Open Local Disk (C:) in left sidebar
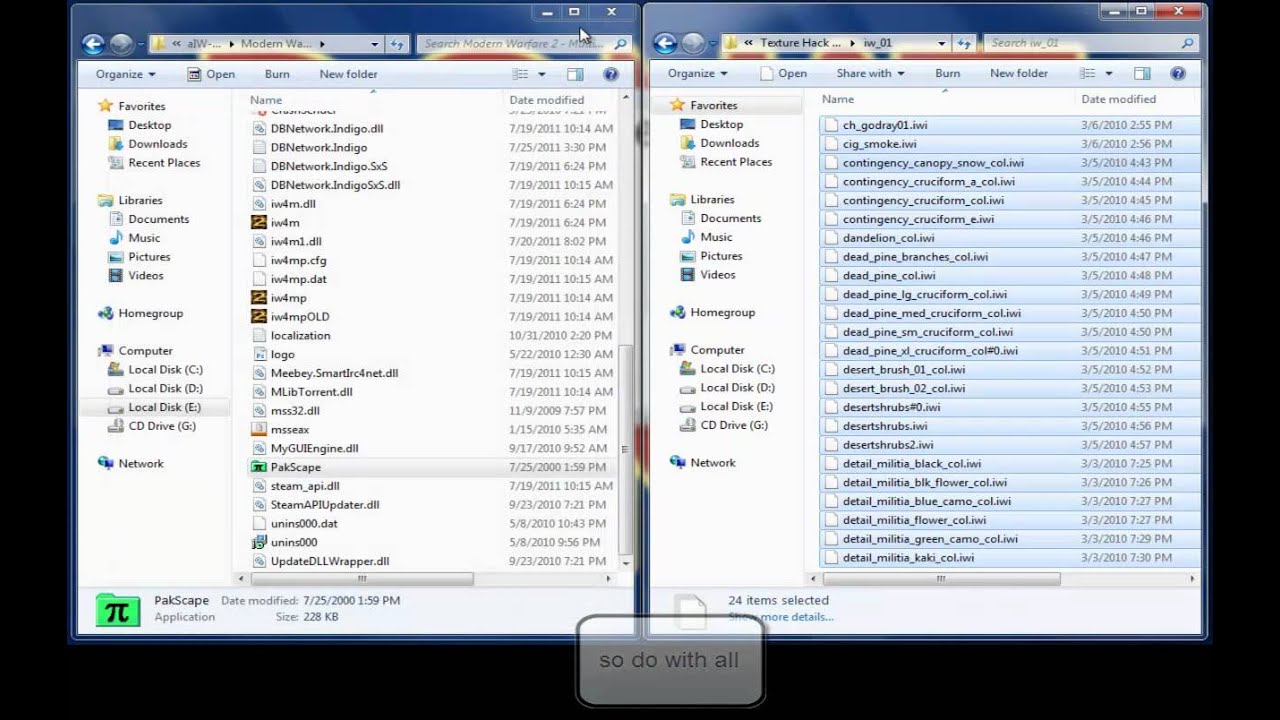The height and width of the screenshot is (720, 1280). pyautogui.click(x=165, y=370)
